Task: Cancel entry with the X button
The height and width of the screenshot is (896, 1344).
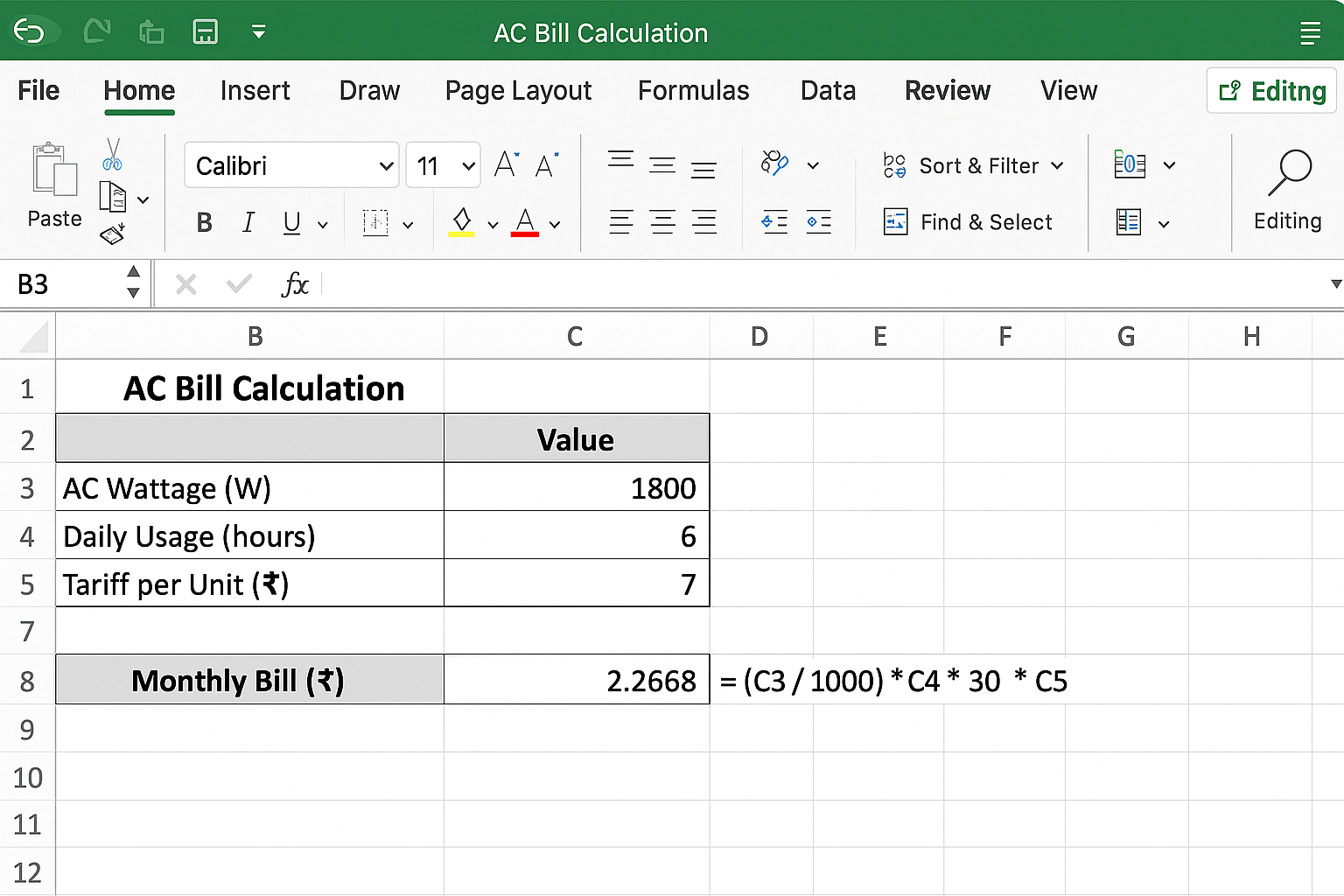Action: (x=185, y=283)
